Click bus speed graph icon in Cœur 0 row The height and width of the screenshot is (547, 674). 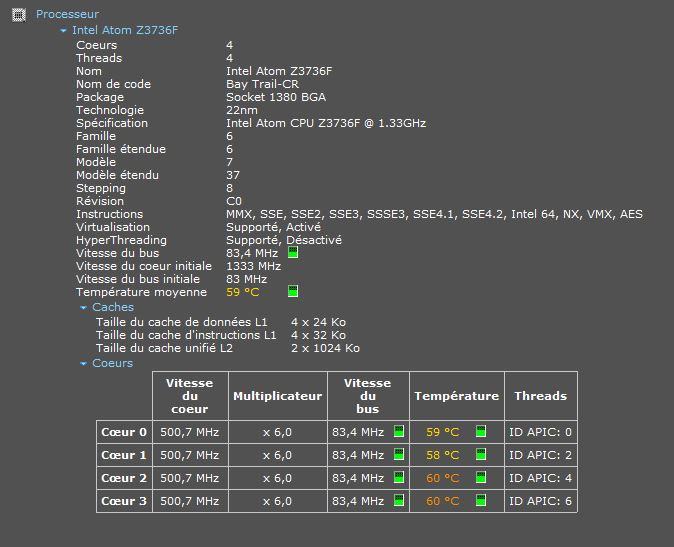tap(399, 431)
